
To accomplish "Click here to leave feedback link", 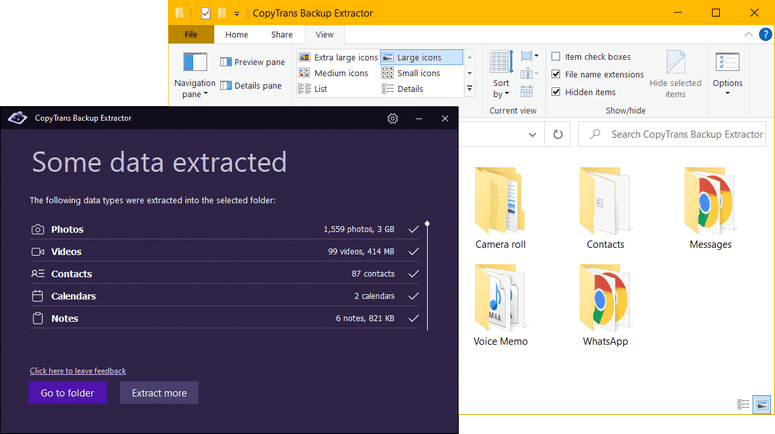I will 78,371.
